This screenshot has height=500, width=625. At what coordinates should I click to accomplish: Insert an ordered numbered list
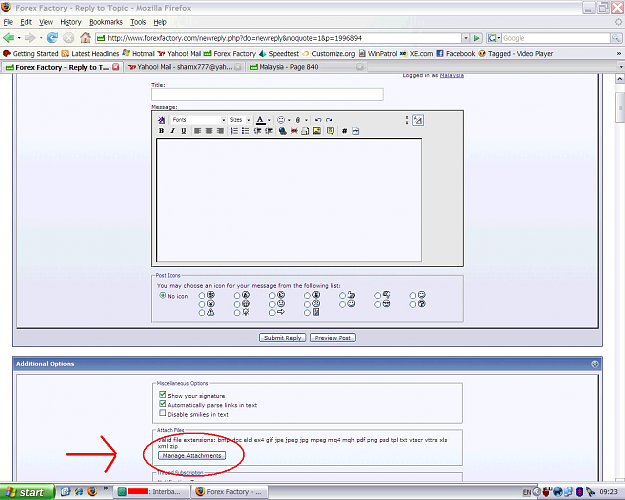pyautogui.click(x=234, y=131)
